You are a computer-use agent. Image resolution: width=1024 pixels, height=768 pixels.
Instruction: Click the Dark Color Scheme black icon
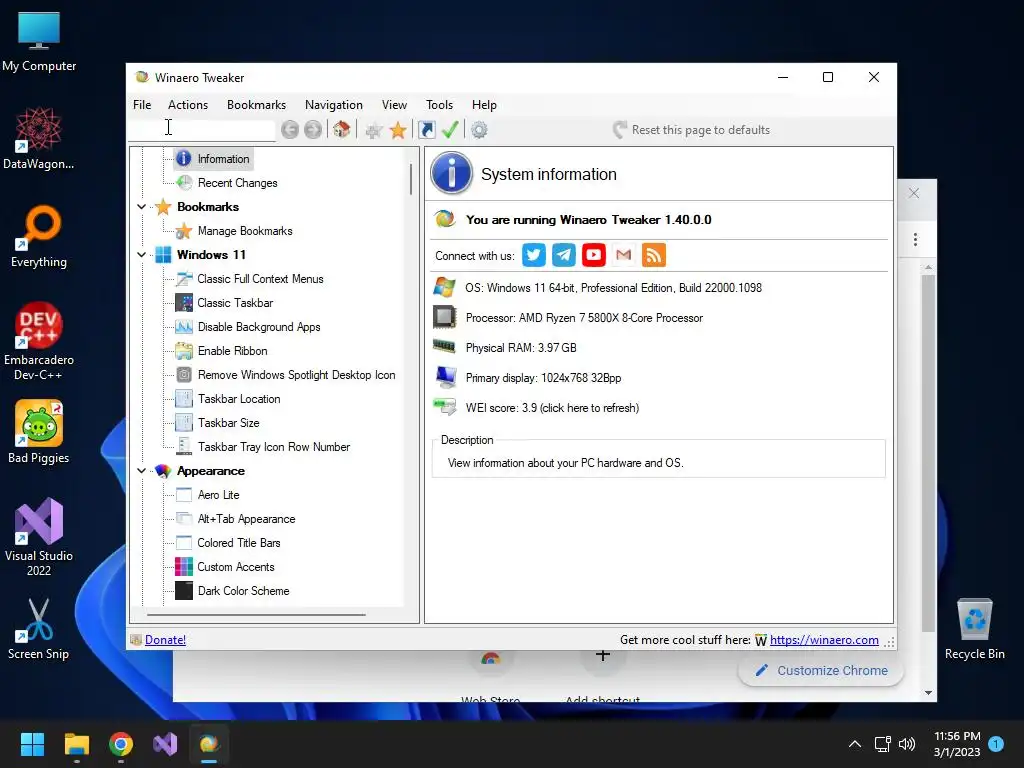coord(184,590)
